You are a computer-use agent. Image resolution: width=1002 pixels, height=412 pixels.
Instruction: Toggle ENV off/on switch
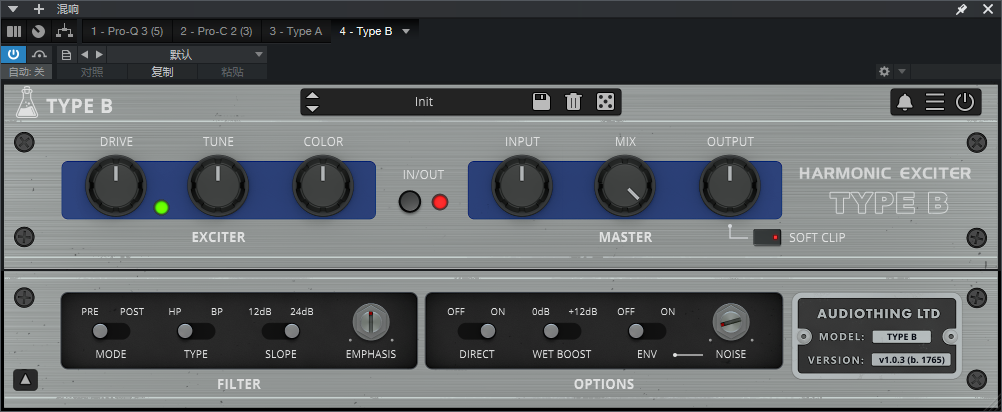click(647, 331)
